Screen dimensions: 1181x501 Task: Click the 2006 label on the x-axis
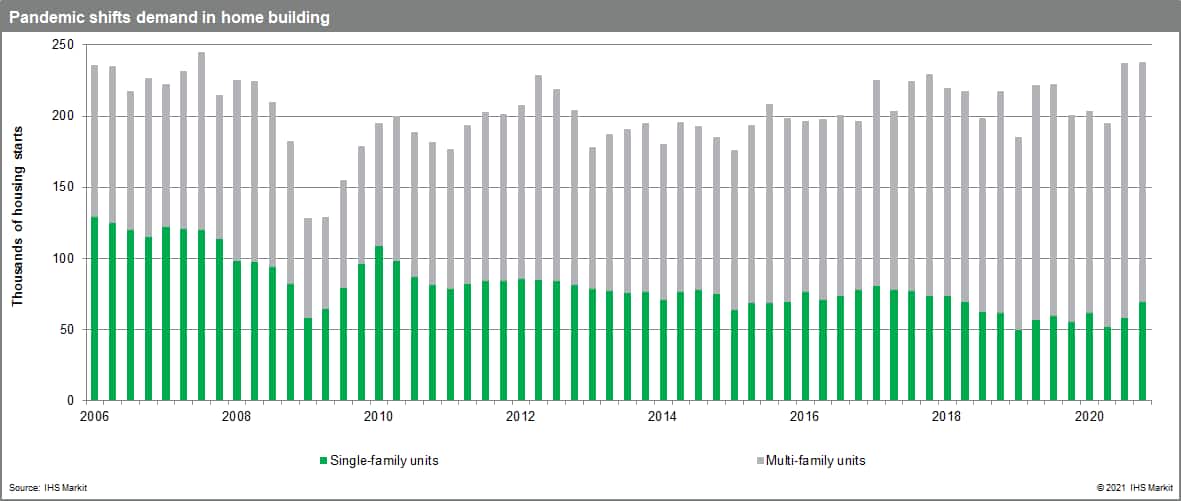point(94,415)
